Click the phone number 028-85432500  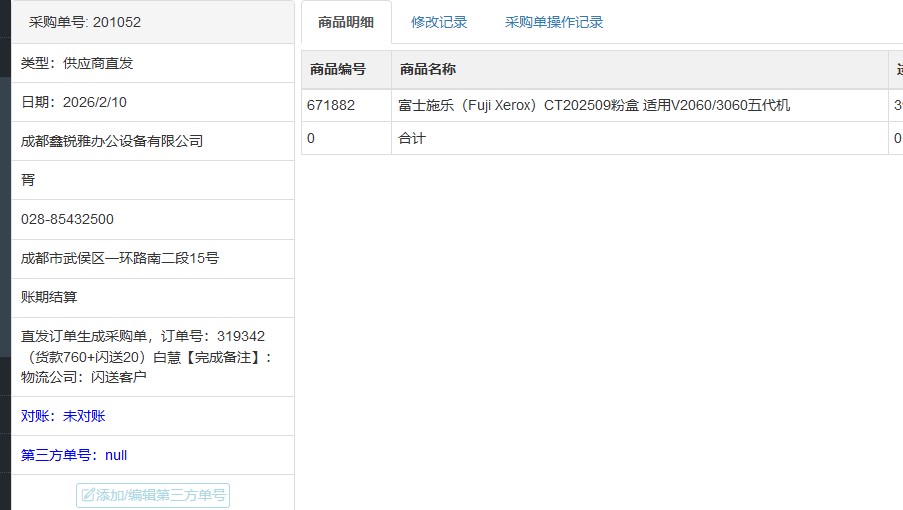(67, 219)
